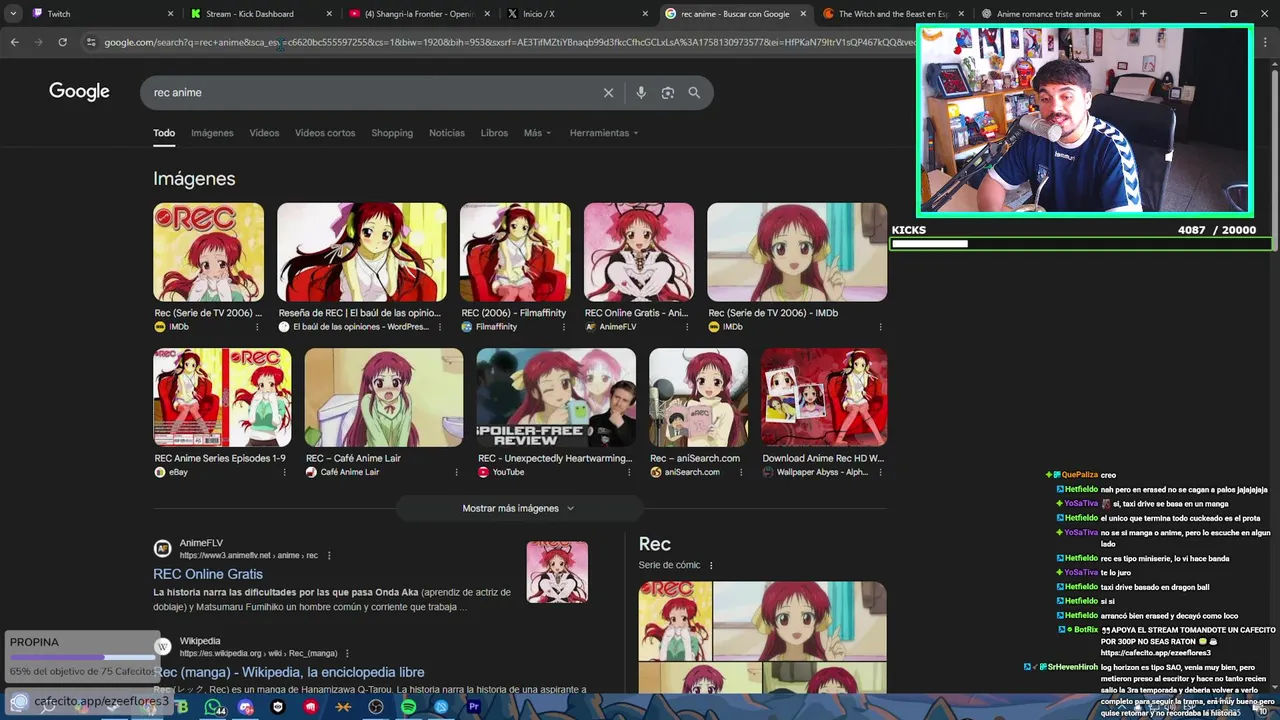Close the Shangri-la Frontier YouTube tab
Viewport: 1280px width, 720px height.
click(487, 14)
